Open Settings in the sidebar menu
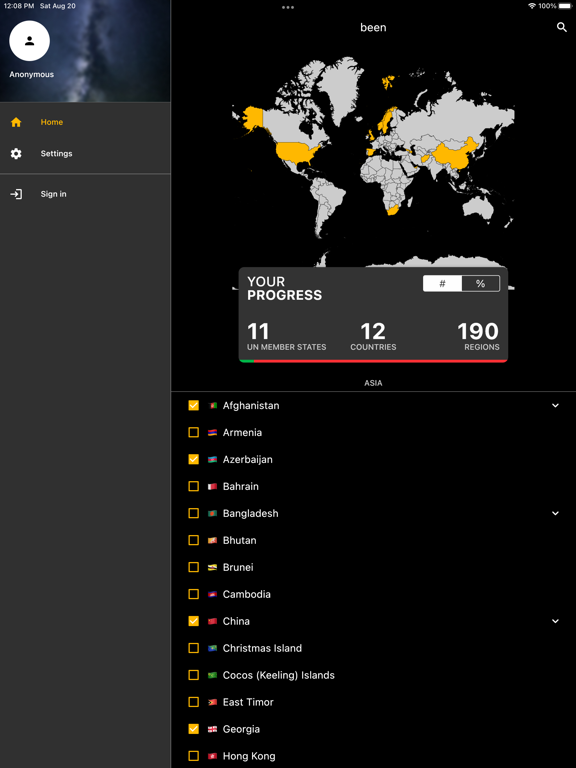The width and height of the screenshot is (576, 768). pos(85,154)
